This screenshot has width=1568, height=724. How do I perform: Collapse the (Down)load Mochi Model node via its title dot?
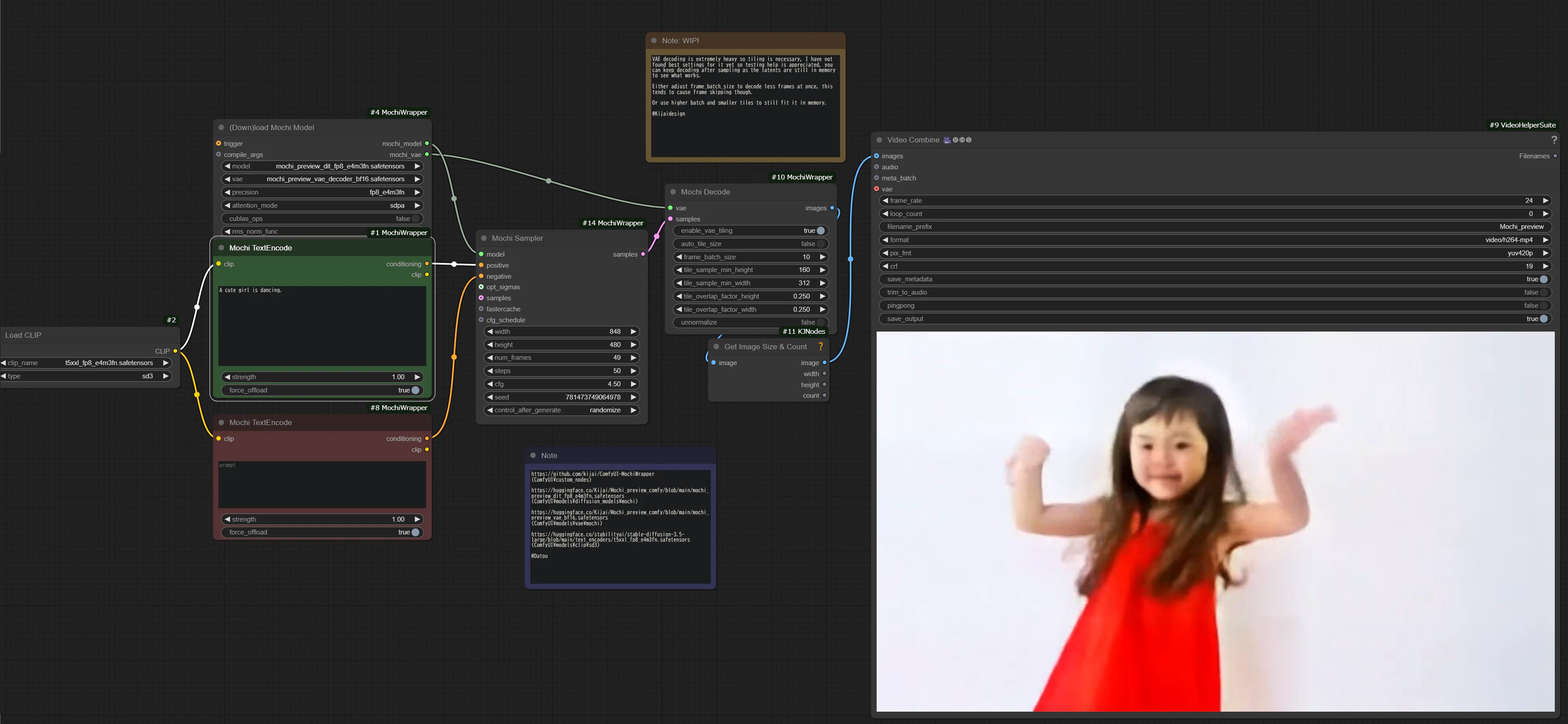221,127
